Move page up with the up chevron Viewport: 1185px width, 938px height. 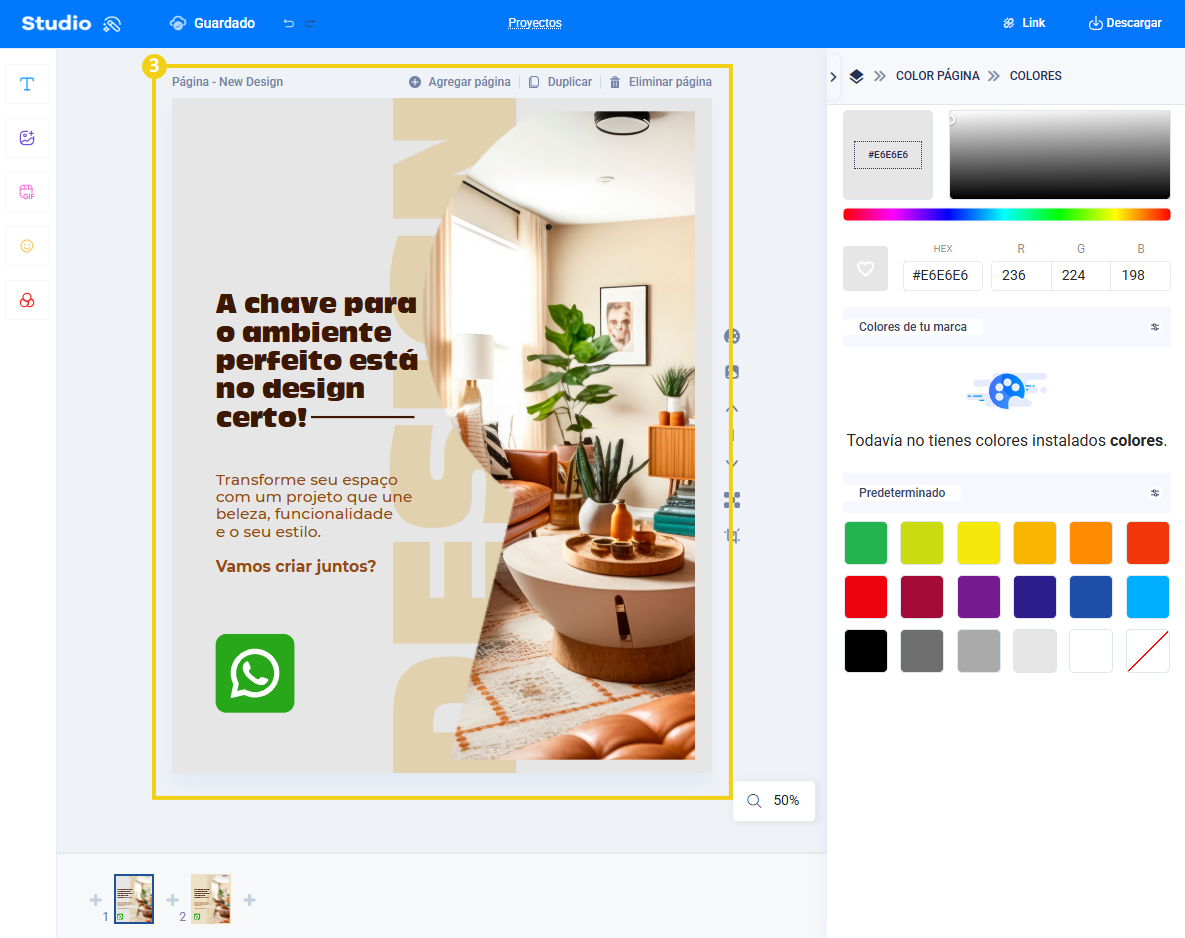(732, 409)
